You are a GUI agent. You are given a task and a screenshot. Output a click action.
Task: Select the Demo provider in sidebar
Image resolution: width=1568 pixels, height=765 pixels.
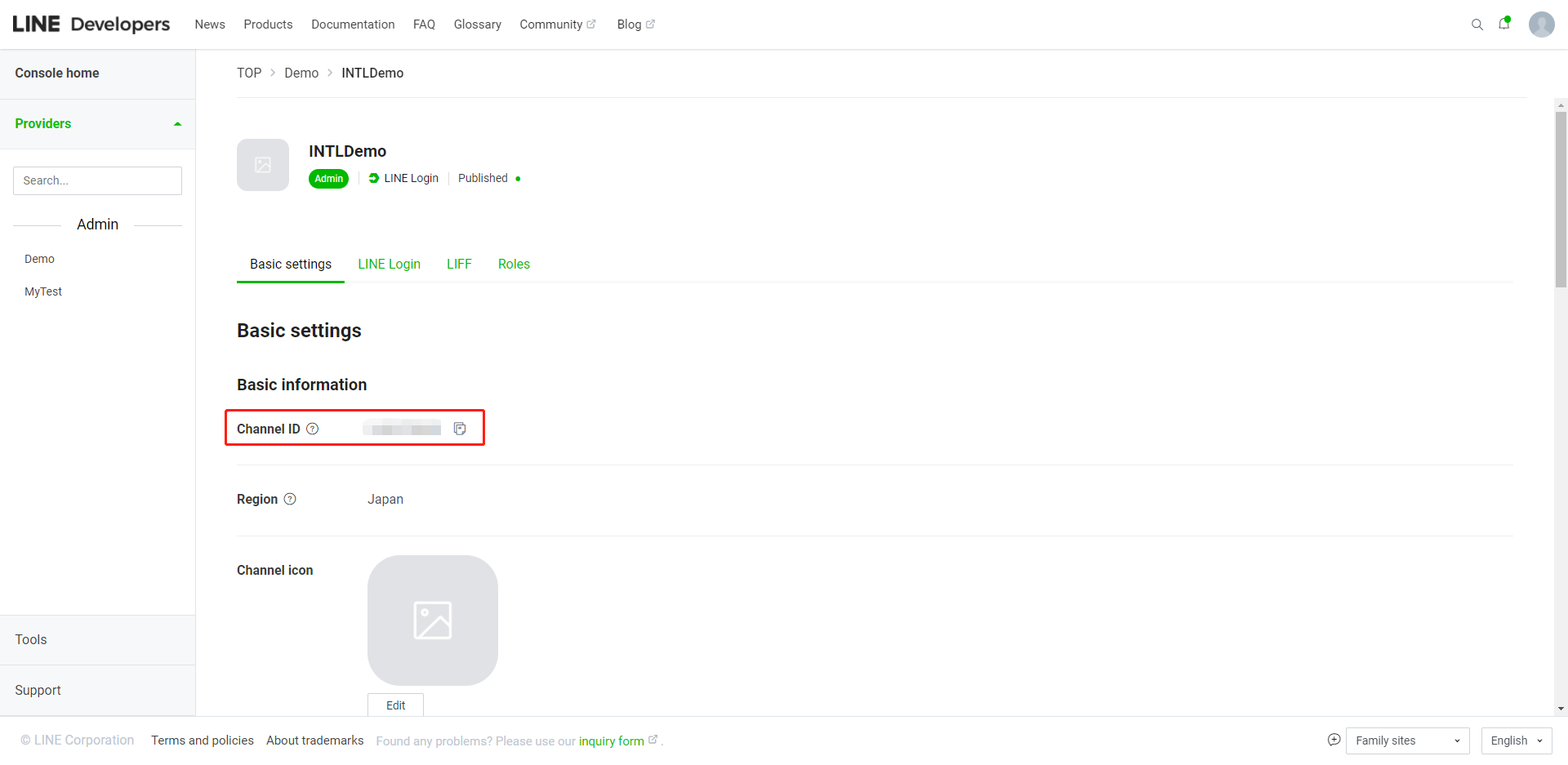[x=39, y=259]
